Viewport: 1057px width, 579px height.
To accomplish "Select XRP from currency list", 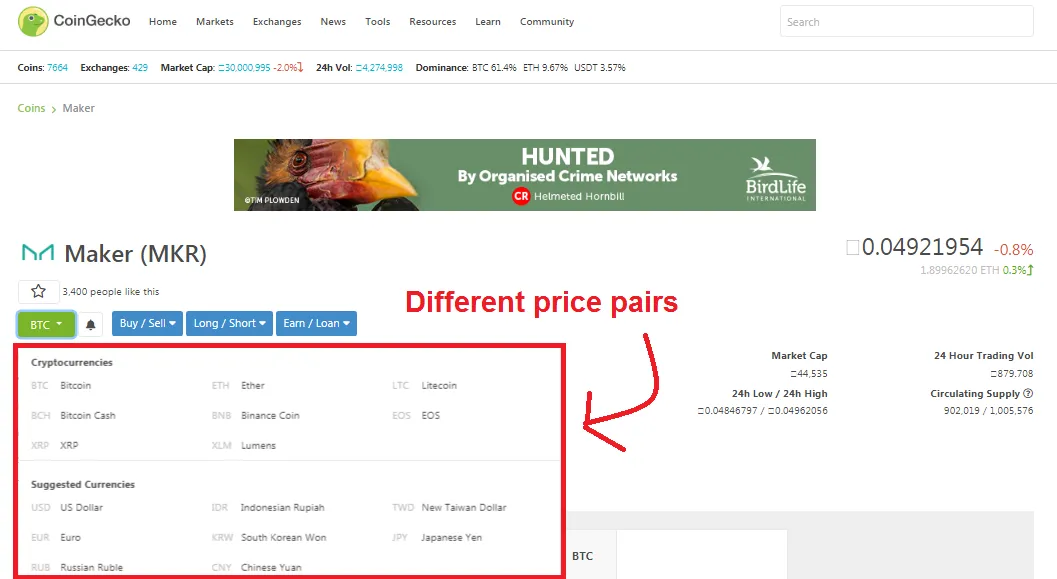I will click(x=55, y=446).
